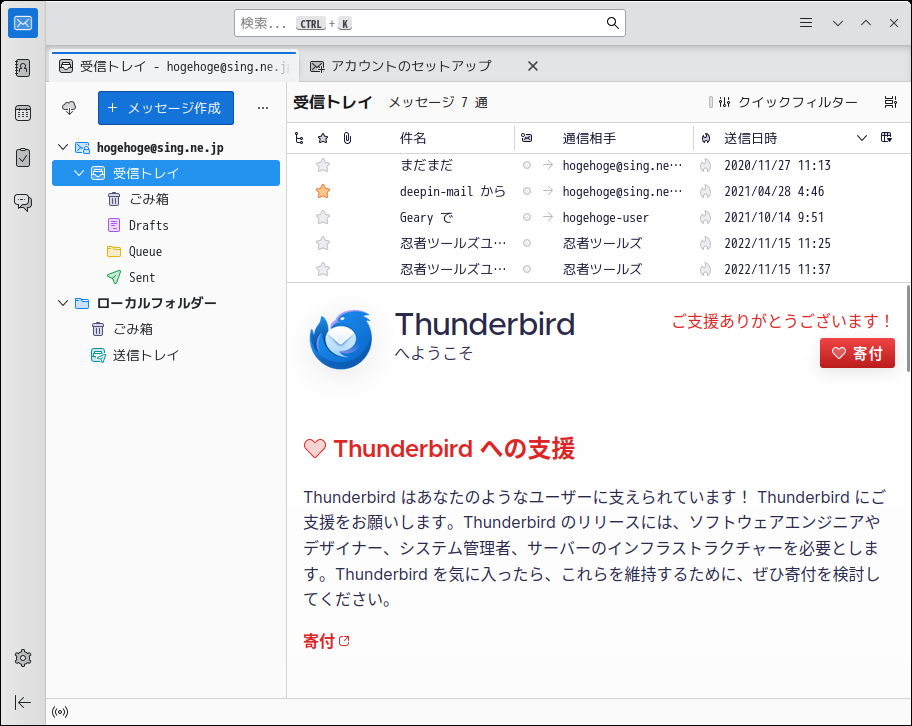The image size is (912, 726).
Task: Sort by starred column header
Action: click(x=323, y=138)
